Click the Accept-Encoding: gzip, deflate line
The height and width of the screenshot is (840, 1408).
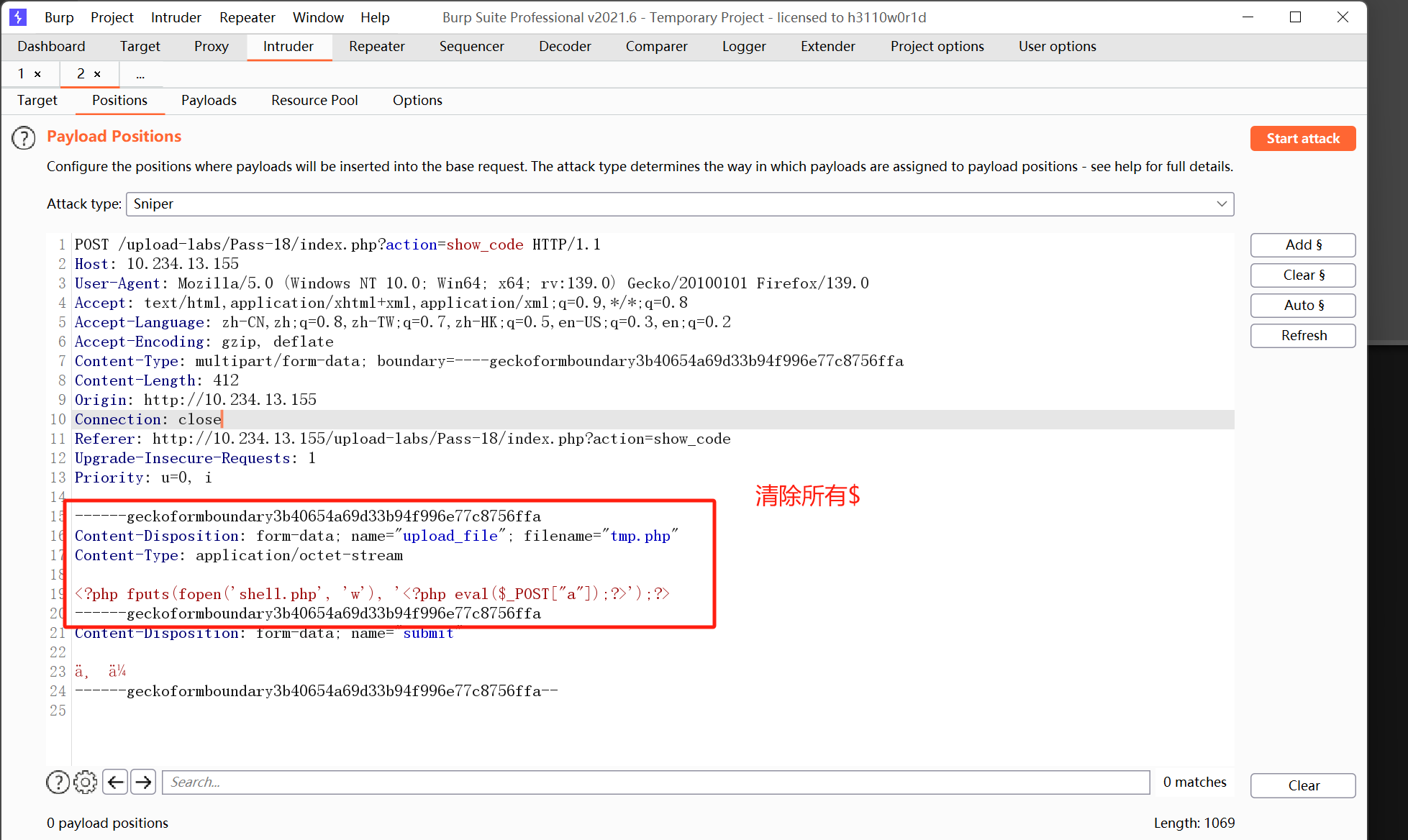coord(204,342)
